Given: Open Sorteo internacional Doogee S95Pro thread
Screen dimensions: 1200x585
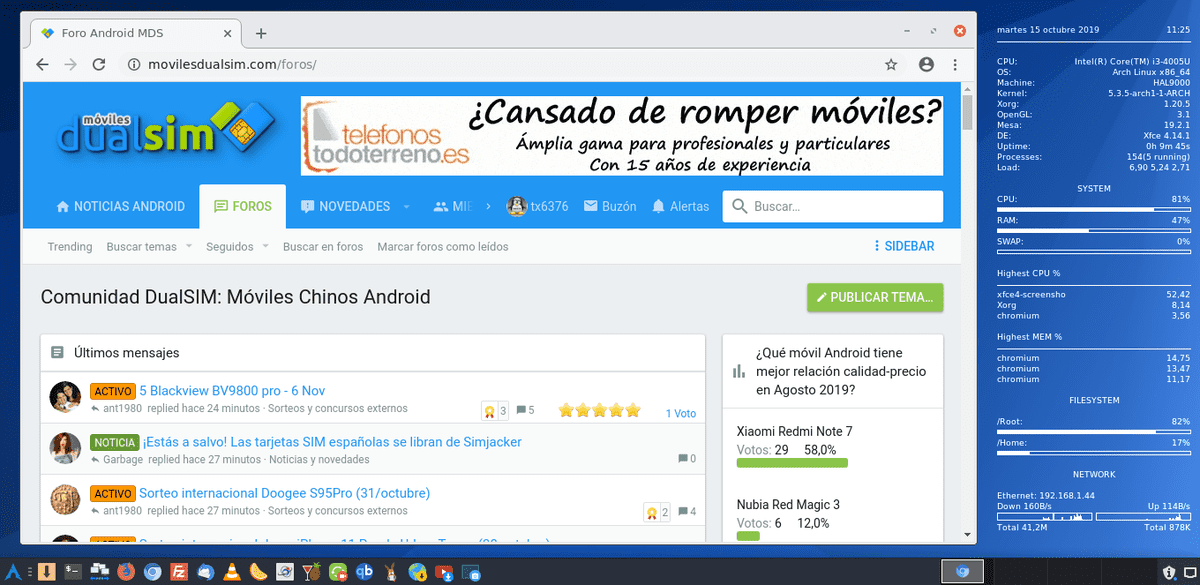Looking at the screenshot, I should [x=284, y=493].
